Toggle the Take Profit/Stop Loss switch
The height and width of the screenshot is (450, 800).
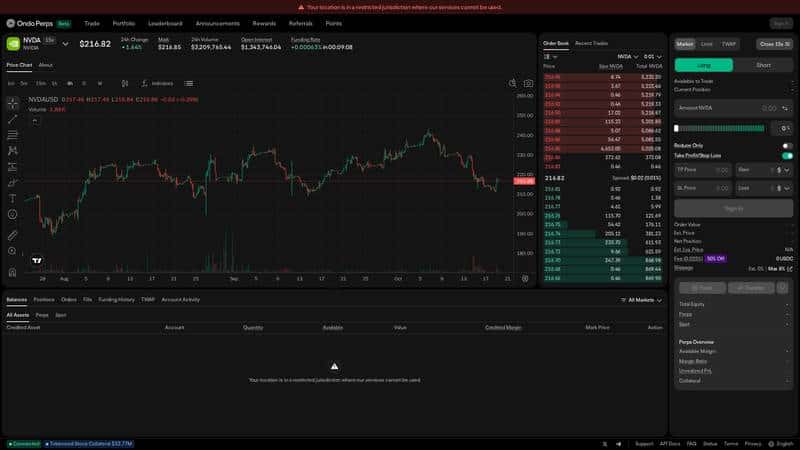click(x=787, y=156)
